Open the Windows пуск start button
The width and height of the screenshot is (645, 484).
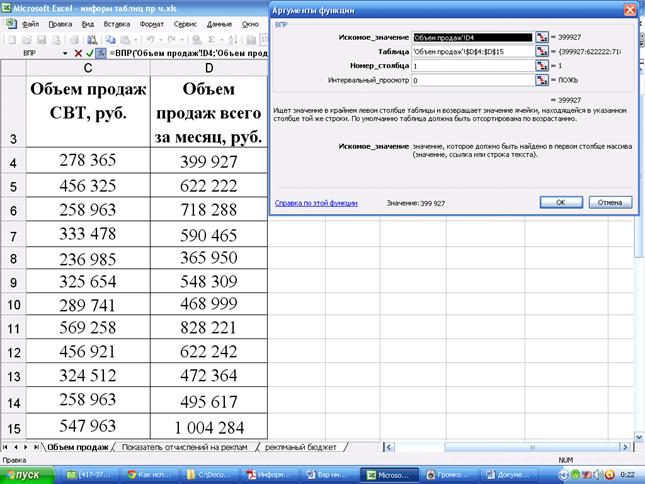[22, 474]
